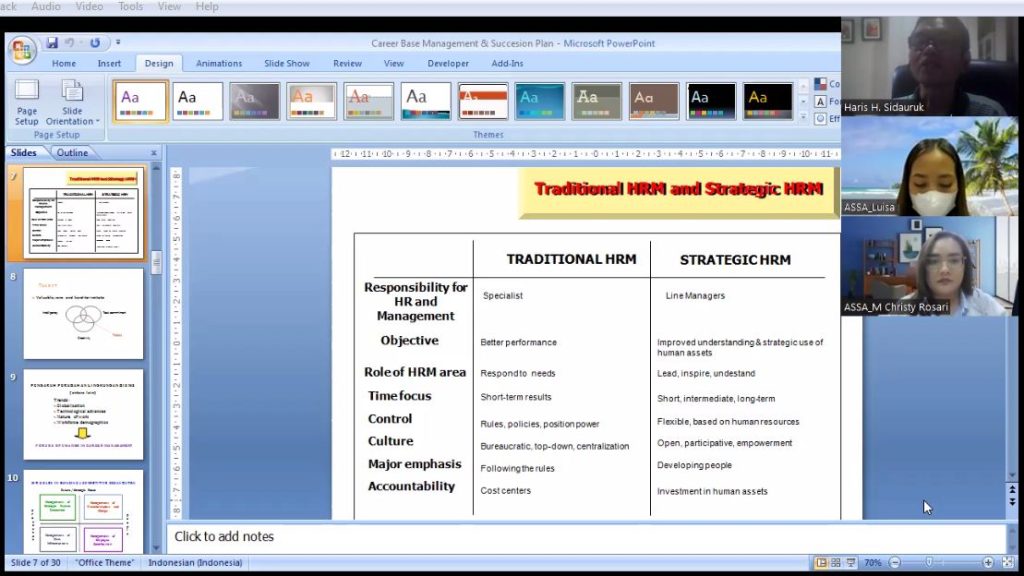Click the 70% zoom level button
This screenshot has height=576, width=1024.
click(872, 563)
